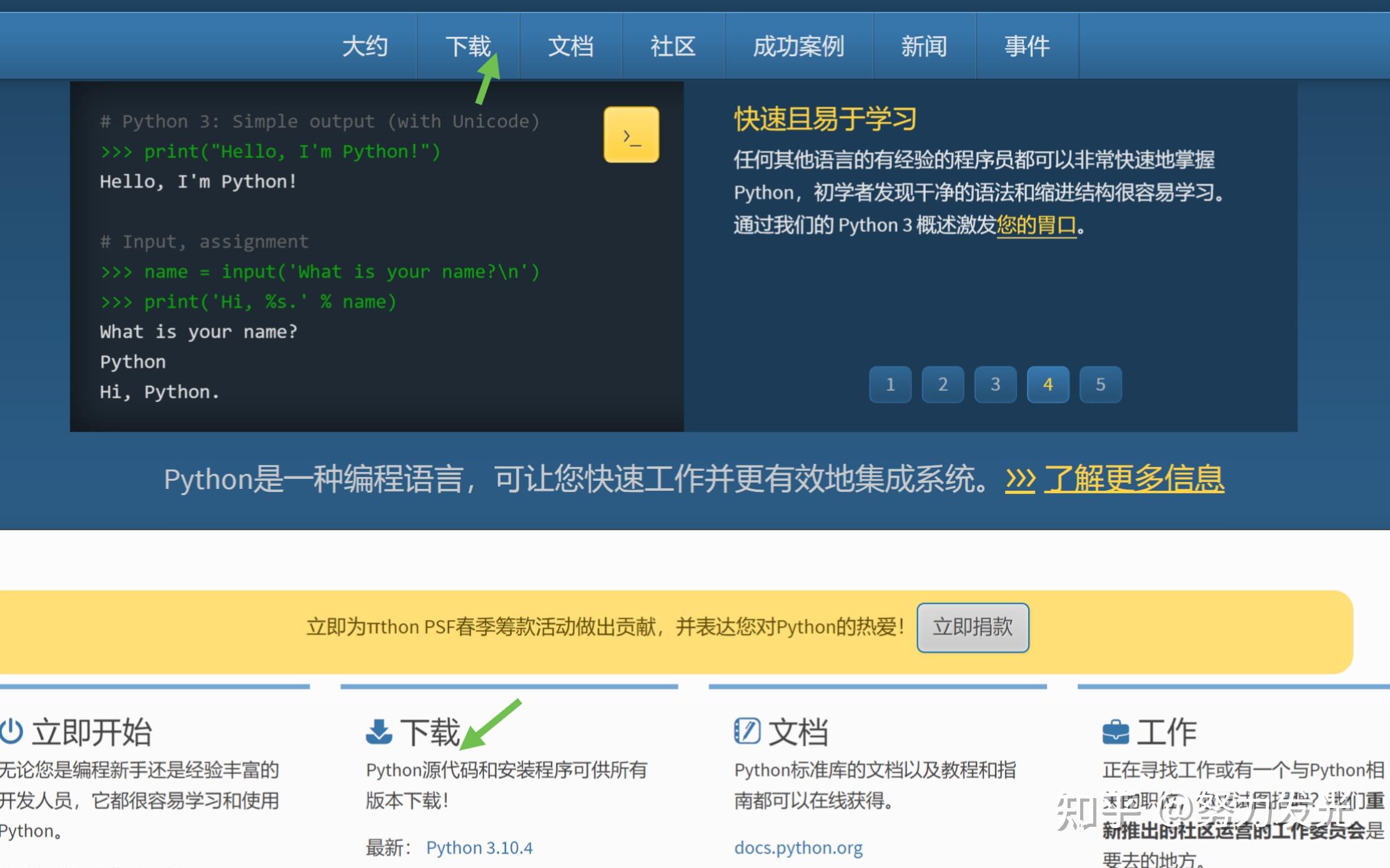Follow the 您的胃口 link
Screen dimensions: 1390x868
[x=1036, y=225]
